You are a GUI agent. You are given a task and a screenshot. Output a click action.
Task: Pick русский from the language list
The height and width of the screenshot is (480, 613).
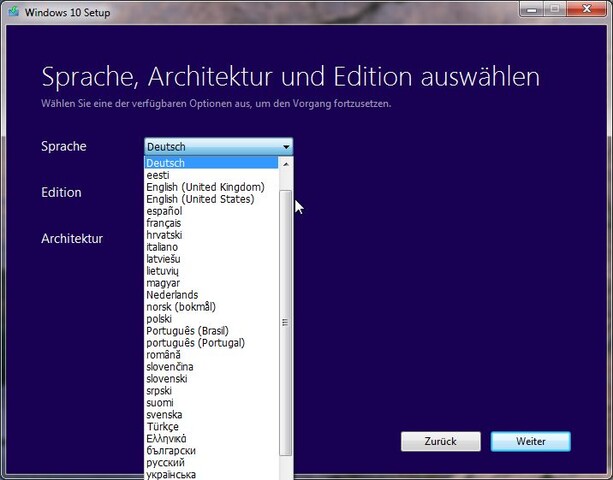coord(212,463)
